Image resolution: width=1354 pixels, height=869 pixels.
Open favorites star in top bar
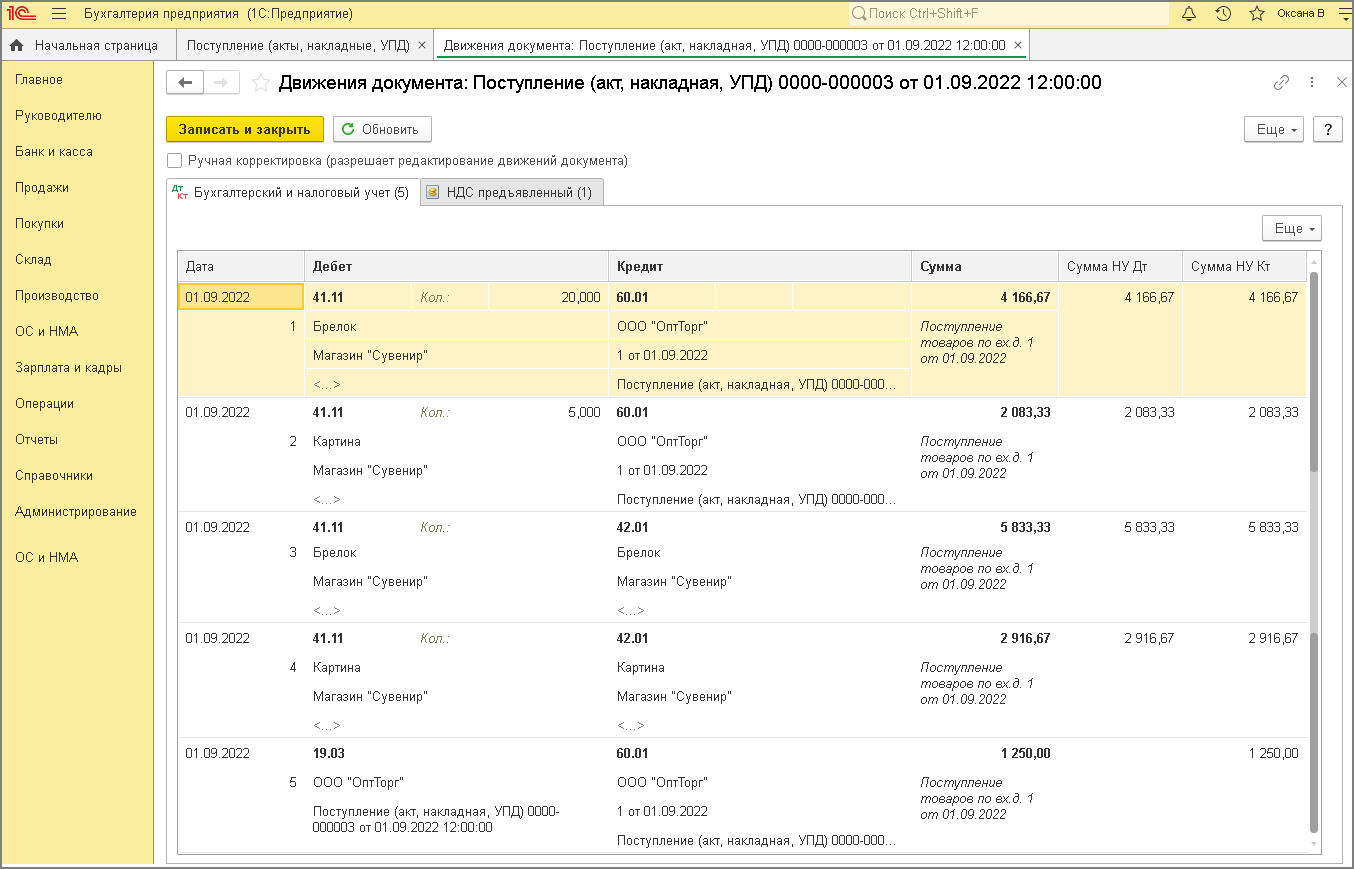[1257, 14]
